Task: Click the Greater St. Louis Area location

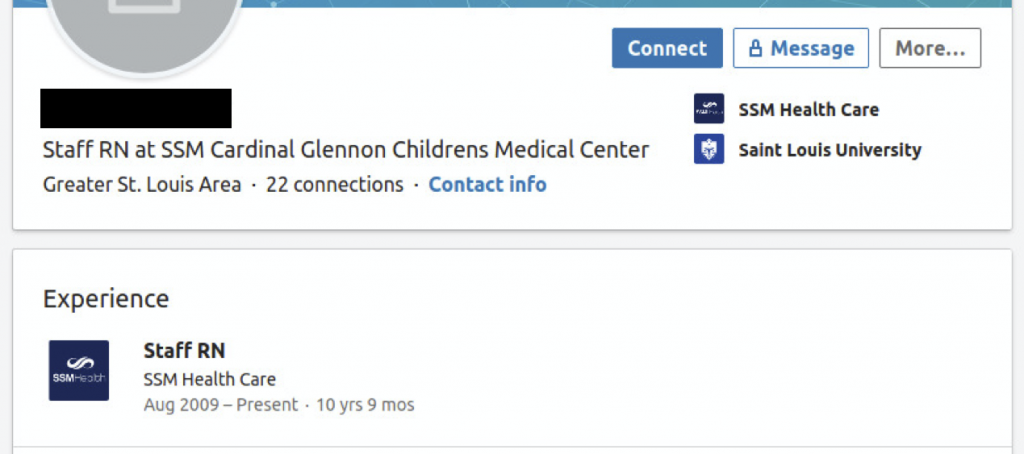Action: pyautogui.click(x=142, y=185)
